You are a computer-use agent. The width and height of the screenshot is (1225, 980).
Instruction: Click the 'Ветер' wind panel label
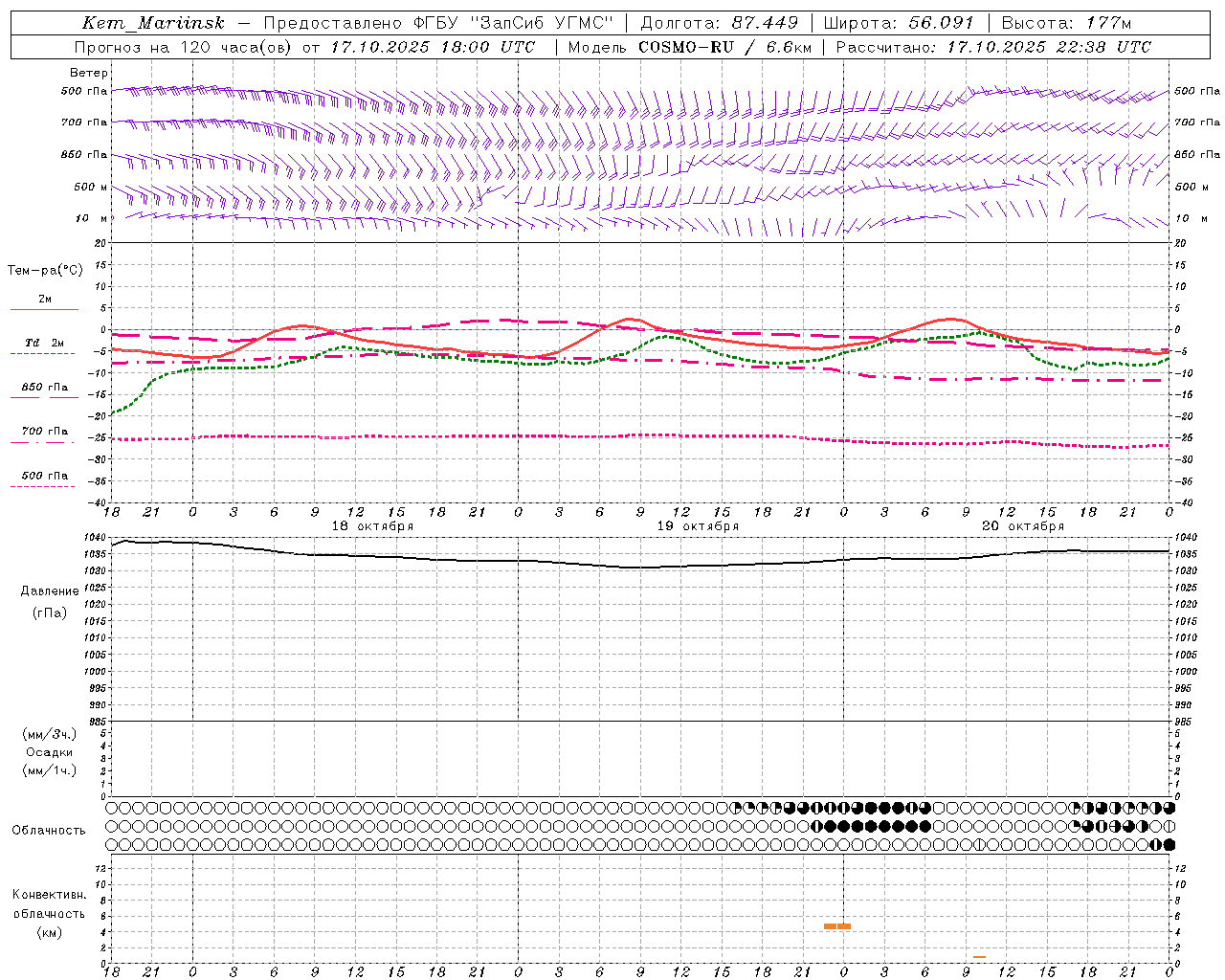pyautogui.click(x=89, y=73)
